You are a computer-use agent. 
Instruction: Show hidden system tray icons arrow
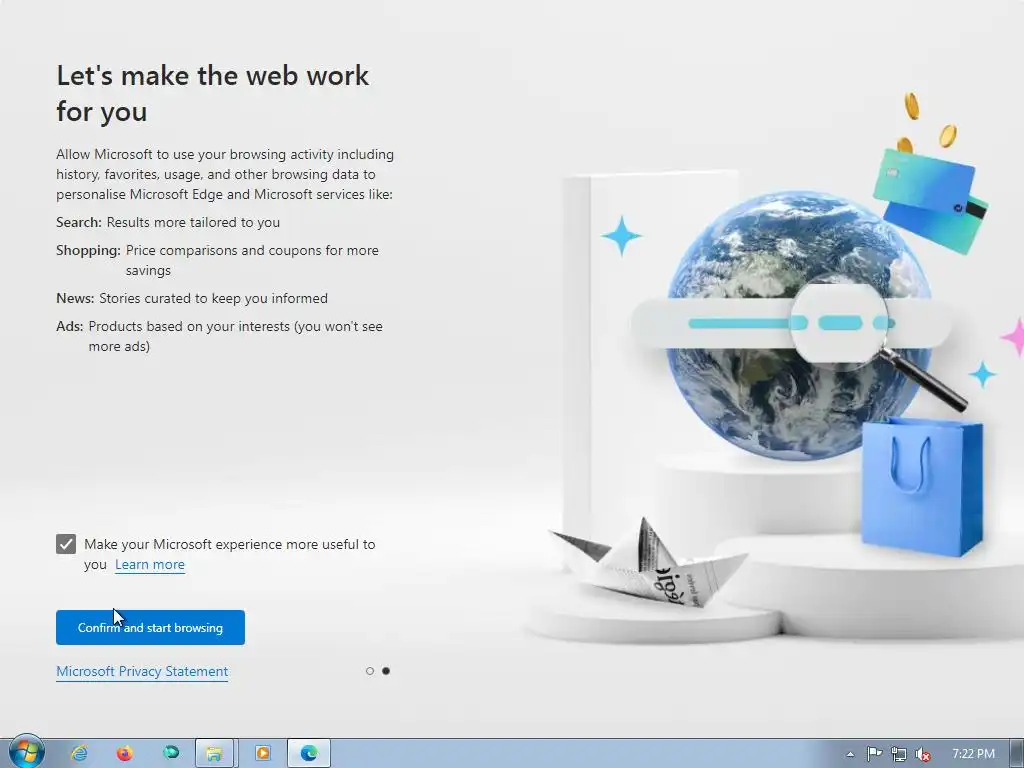click(850, 754)
